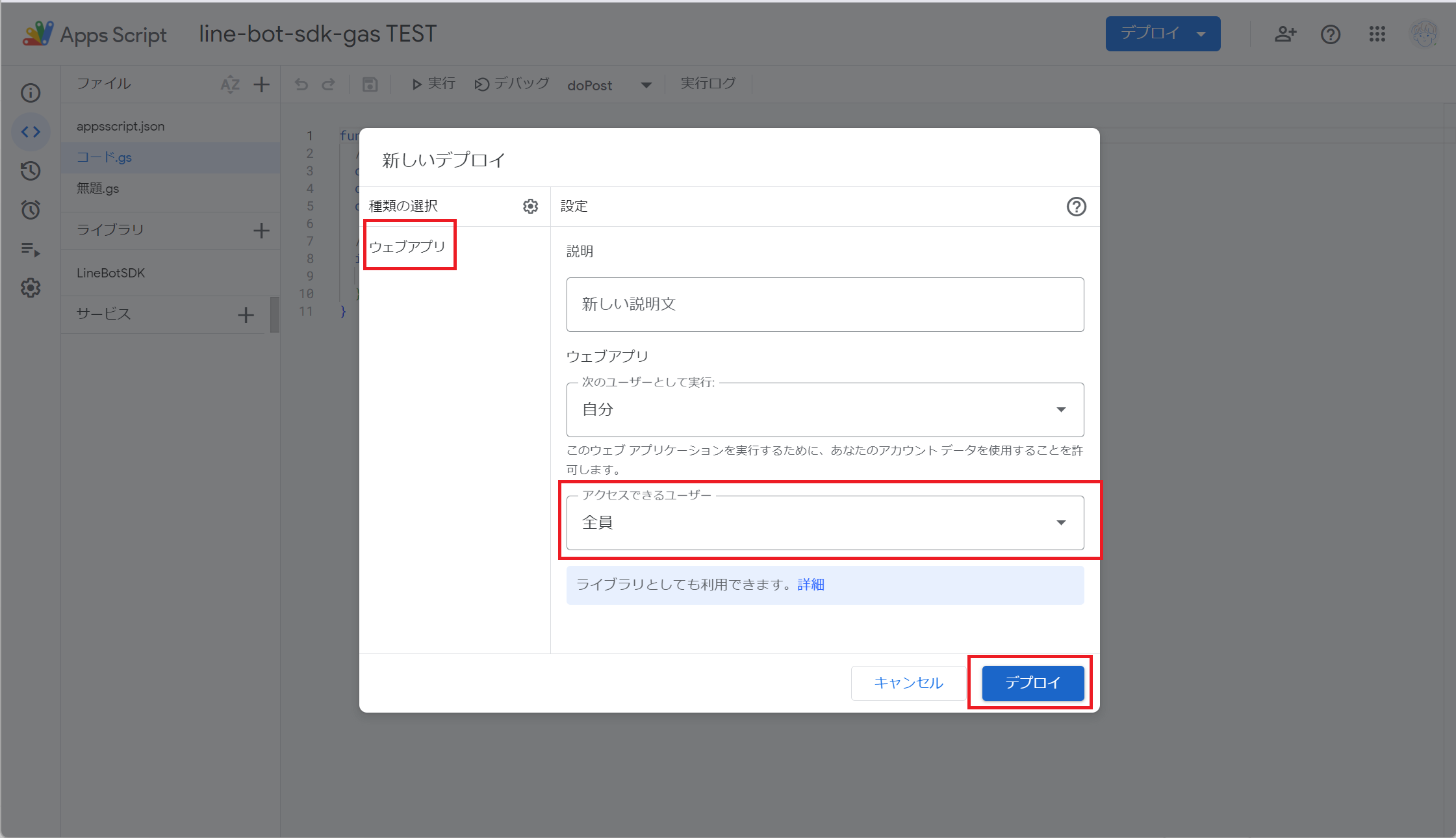This screenshot has height=838, width=1456.
Task: Expand the doPost function selector
Action: tap(646, 84)
